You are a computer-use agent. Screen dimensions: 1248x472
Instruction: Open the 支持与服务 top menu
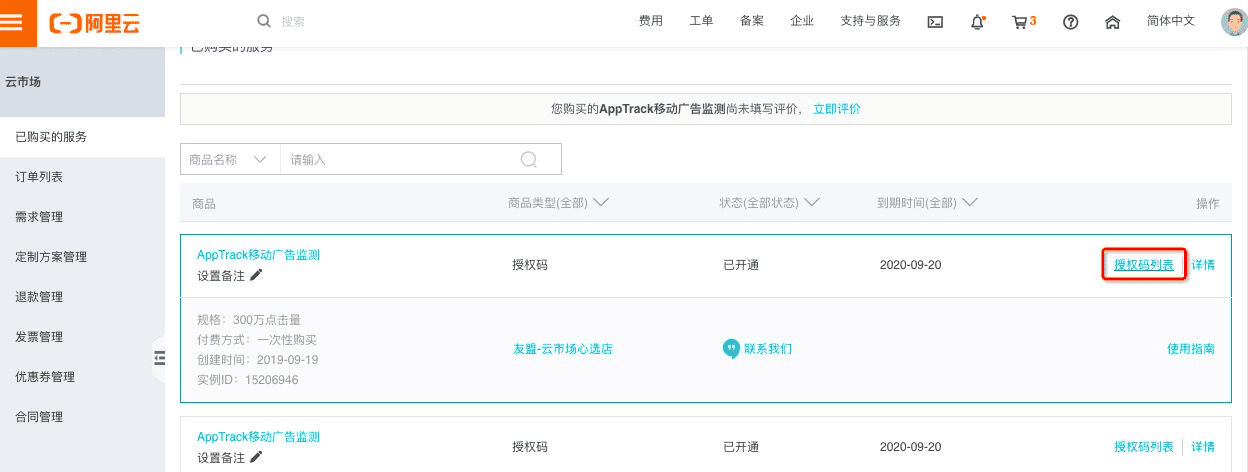[x=870, y=21]
